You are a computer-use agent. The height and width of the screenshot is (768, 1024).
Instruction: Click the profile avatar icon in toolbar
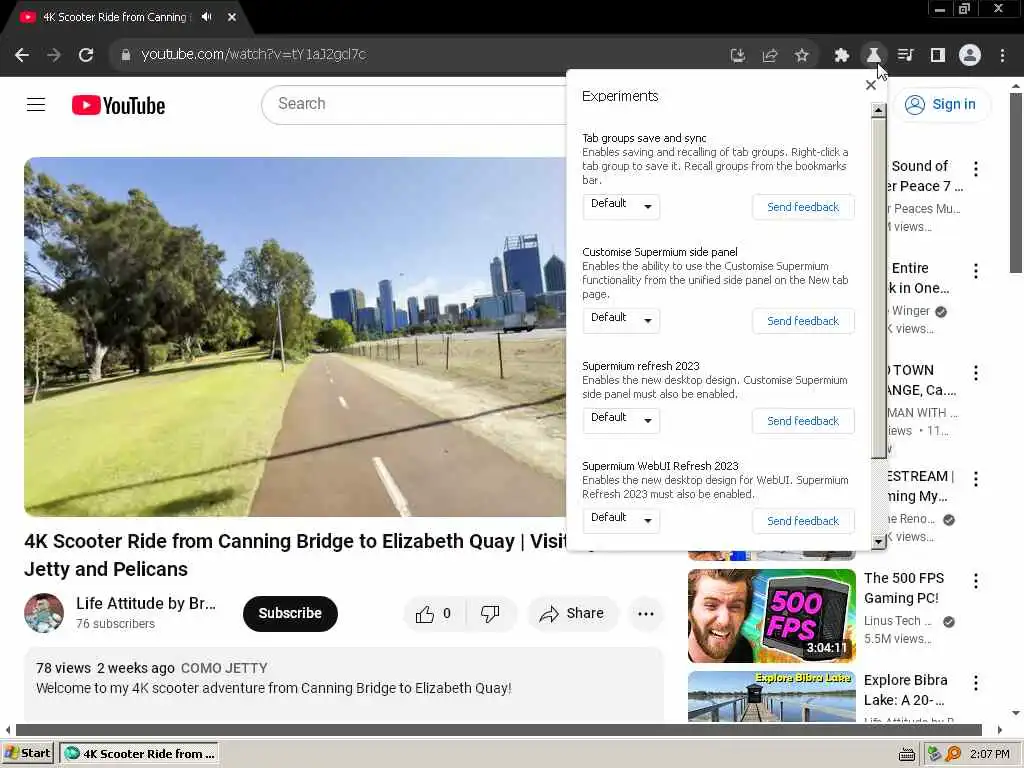(x=970, y=56)
